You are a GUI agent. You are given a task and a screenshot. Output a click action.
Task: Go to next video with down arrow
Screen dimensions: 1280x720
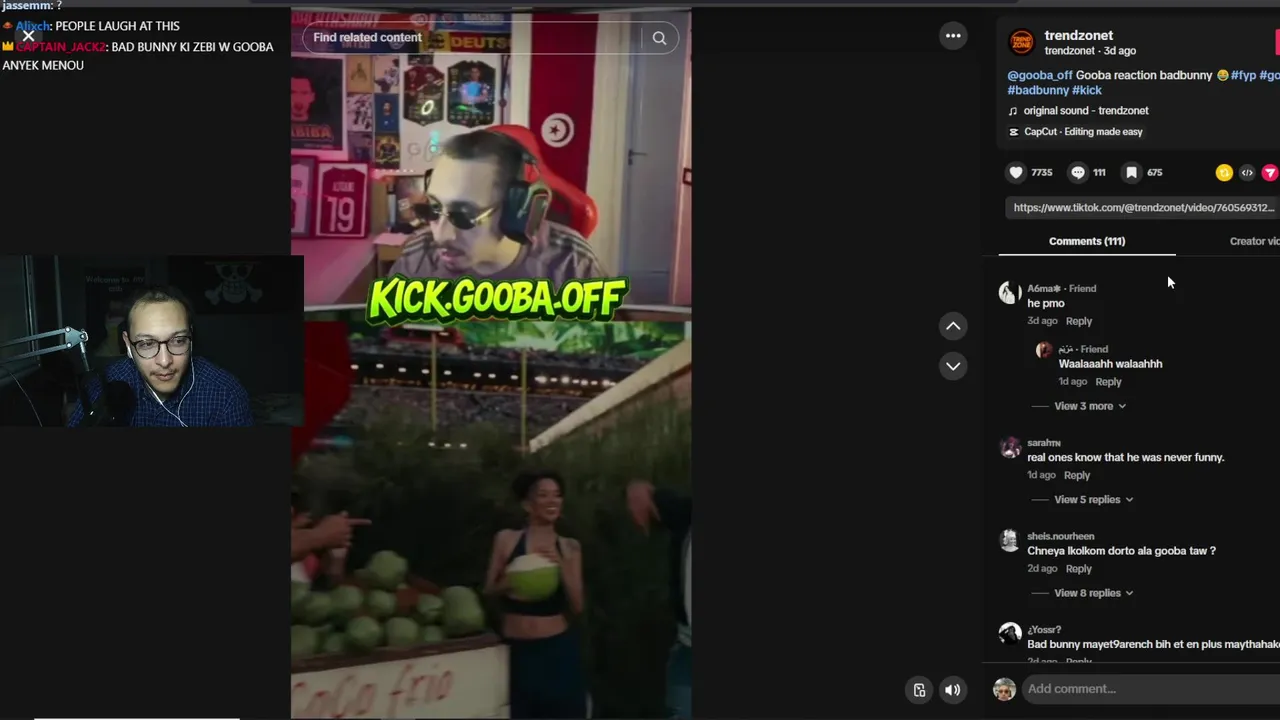point(953,366)
